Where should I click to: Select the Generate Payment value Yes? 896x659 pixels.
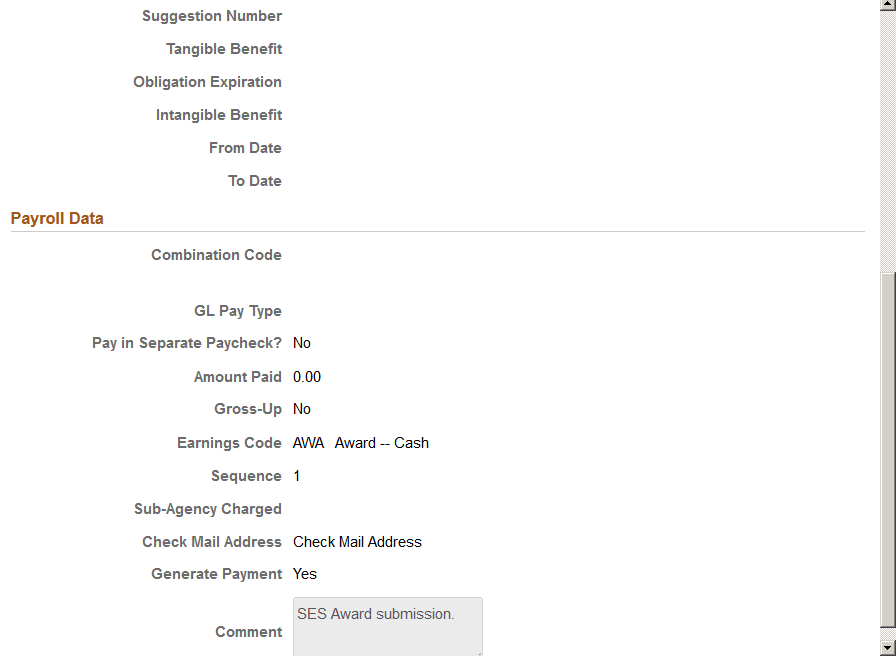point(305,573)
